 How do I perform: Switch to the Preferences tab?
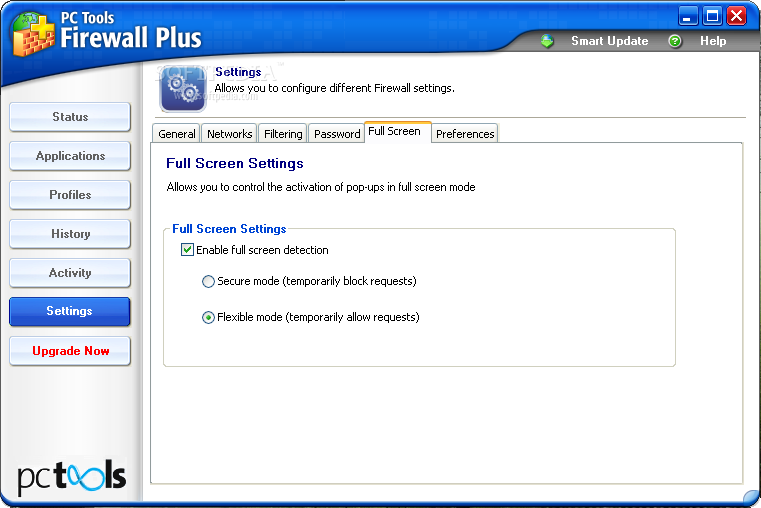465,134
